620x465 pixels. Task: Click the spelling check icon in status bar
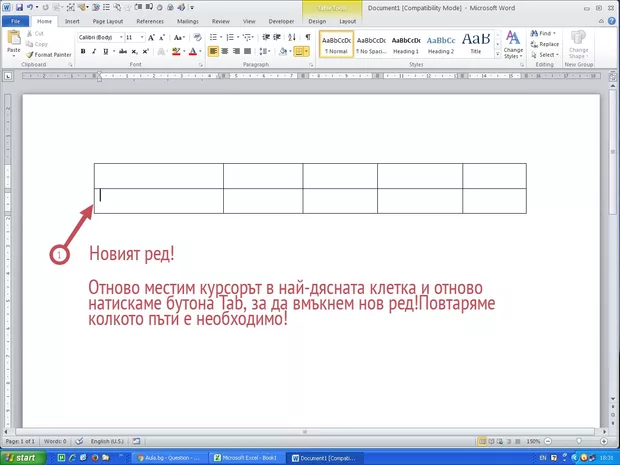tap(79, 441)
